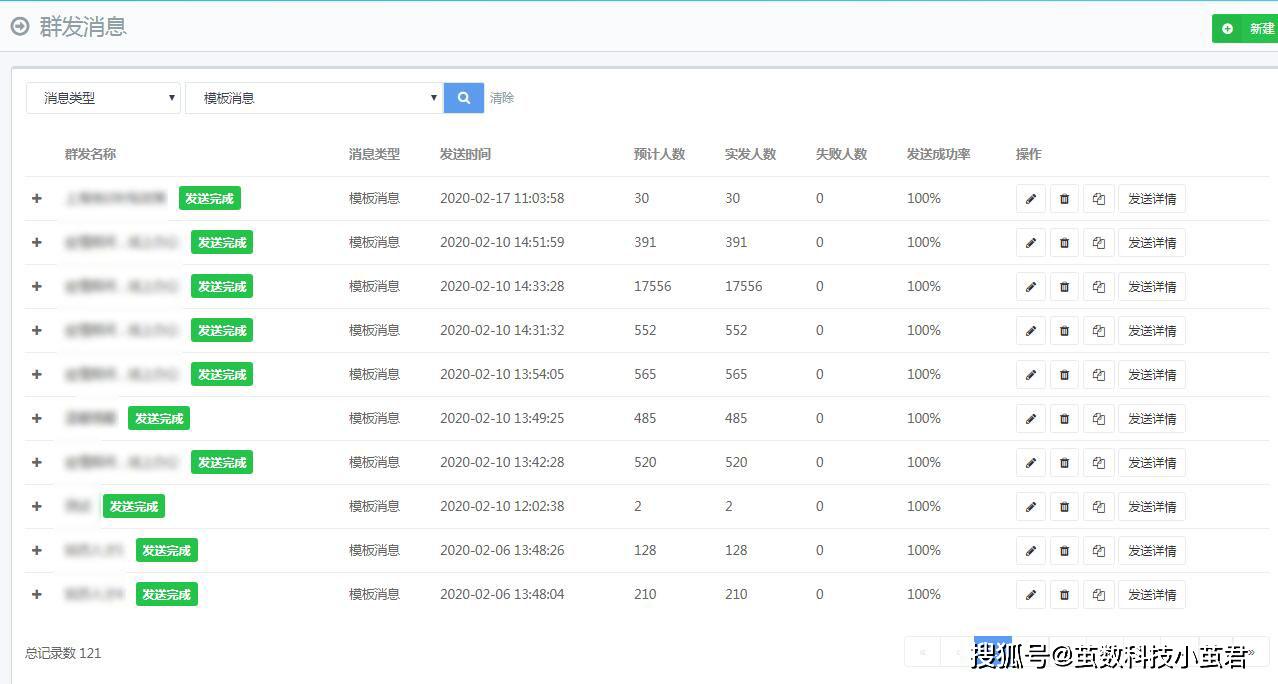Click the delete icon on the 12:02:38 row

coord(1064,506)
